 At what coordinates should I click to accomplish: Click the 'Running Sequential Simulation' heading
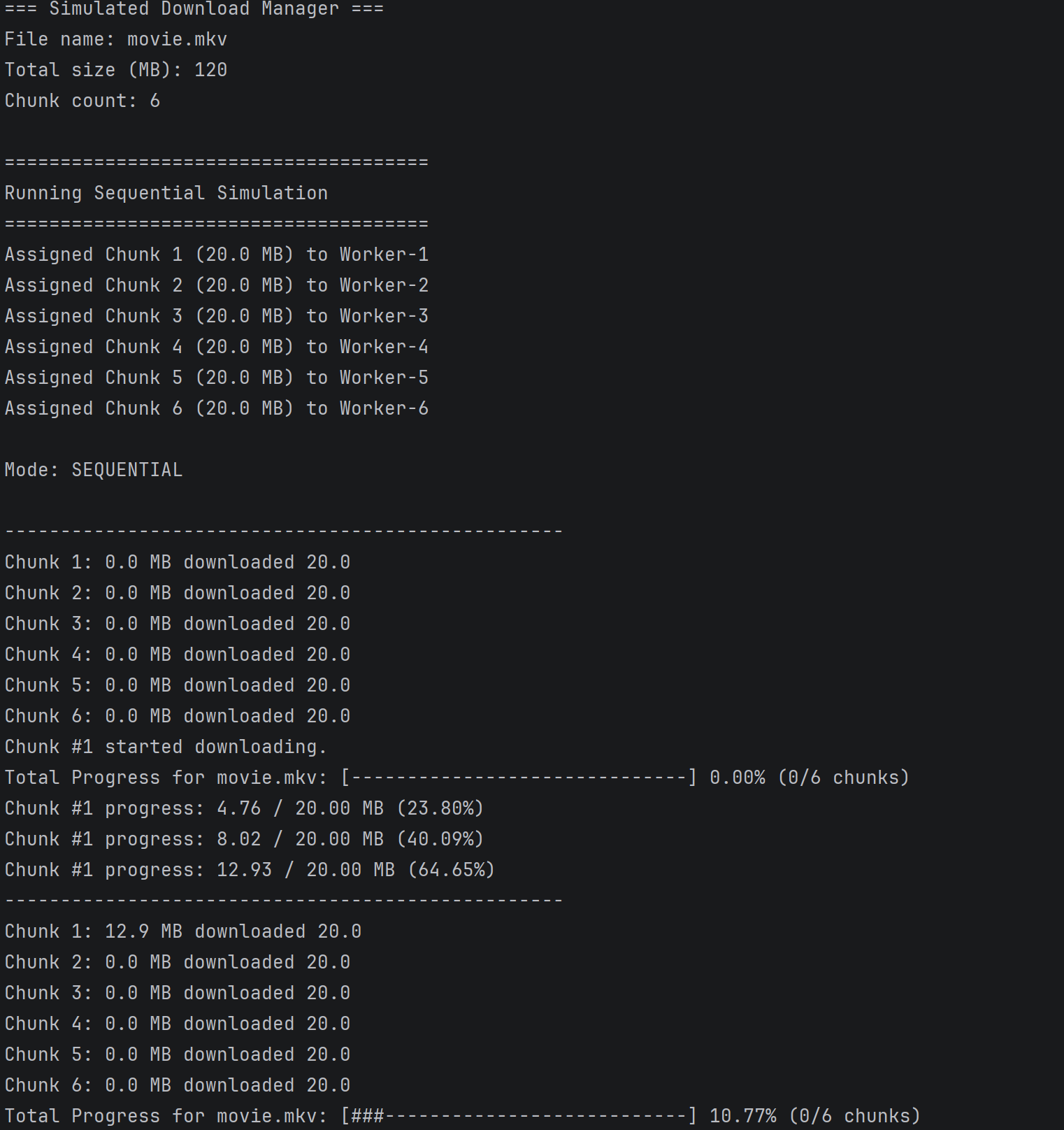(x=166, y=193)
